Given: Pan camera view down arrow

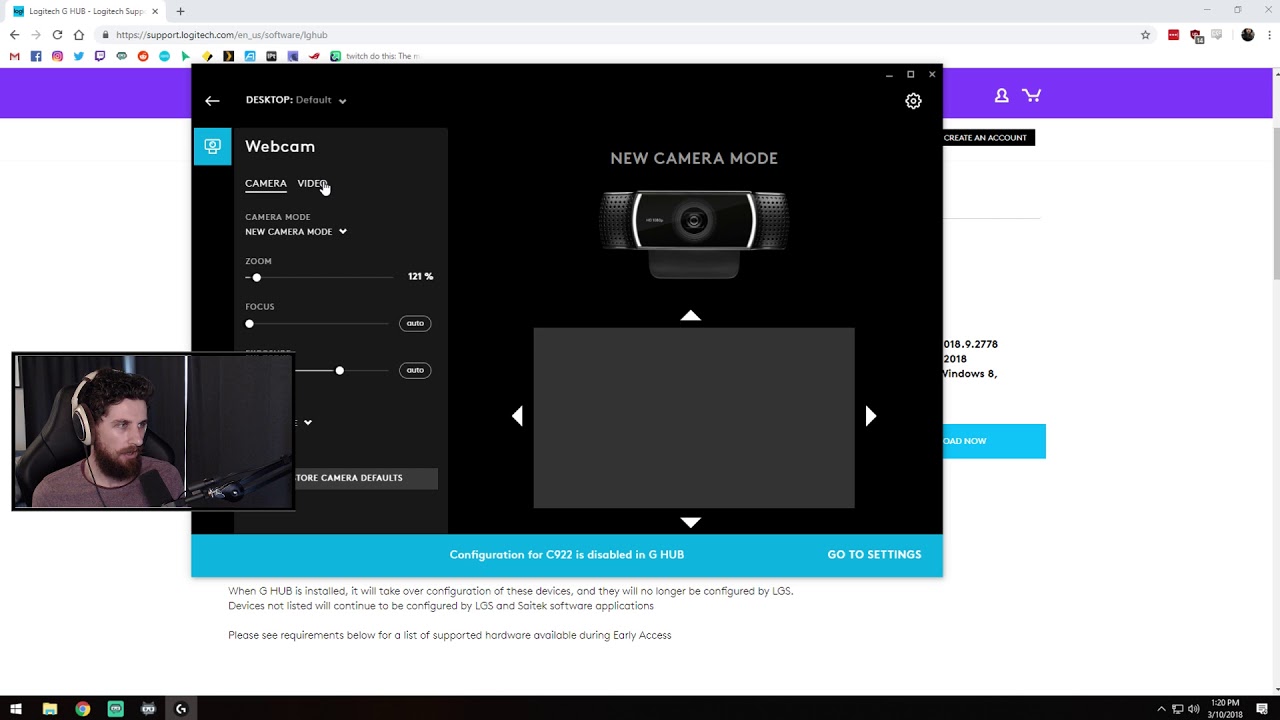Looking at the screenshot, I should pyautogui.click(x=690, y=522).
